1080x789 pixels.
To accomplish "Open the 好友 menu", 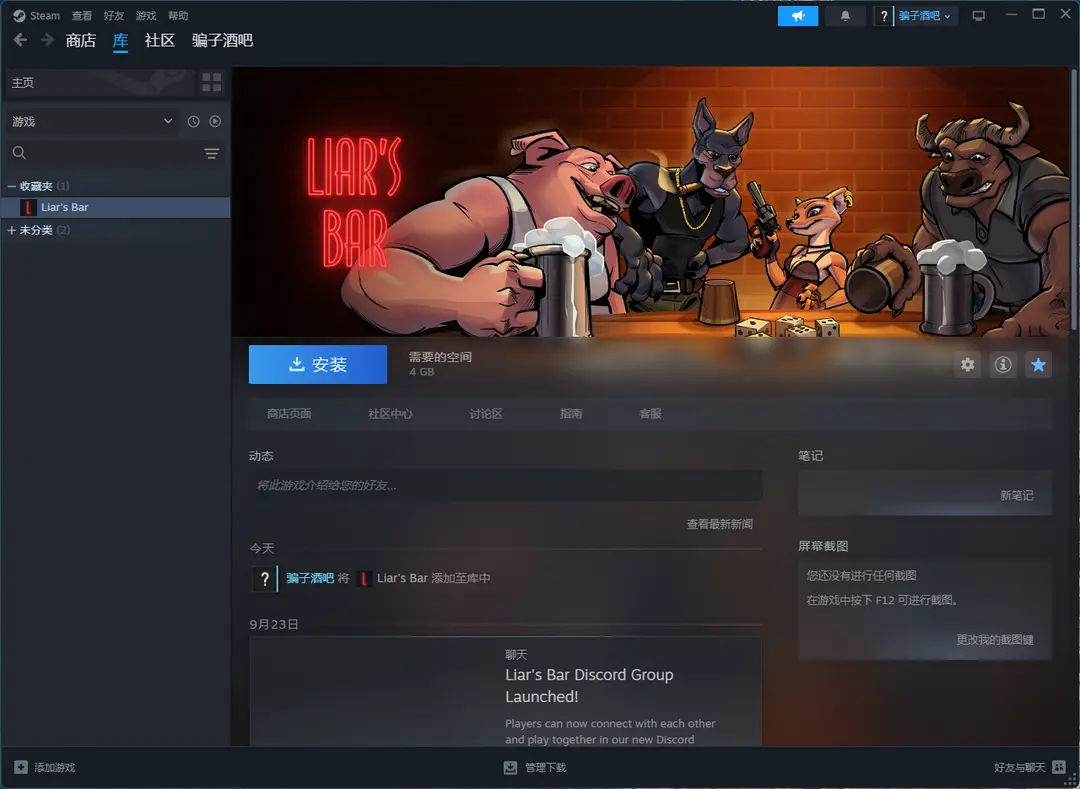I will point(114,15).
